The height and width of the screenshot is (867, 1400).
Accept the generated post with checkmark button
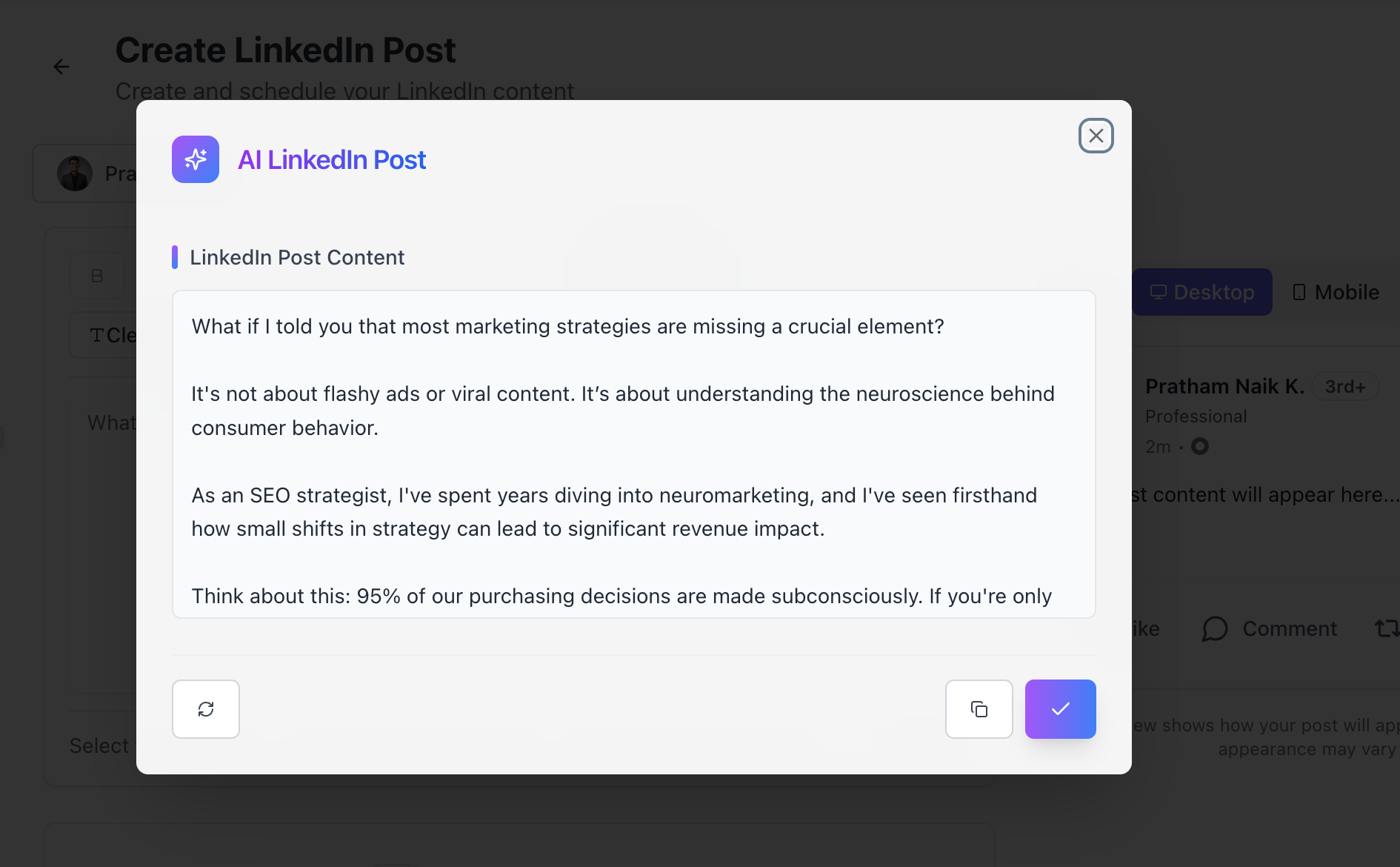[1060, 709]
